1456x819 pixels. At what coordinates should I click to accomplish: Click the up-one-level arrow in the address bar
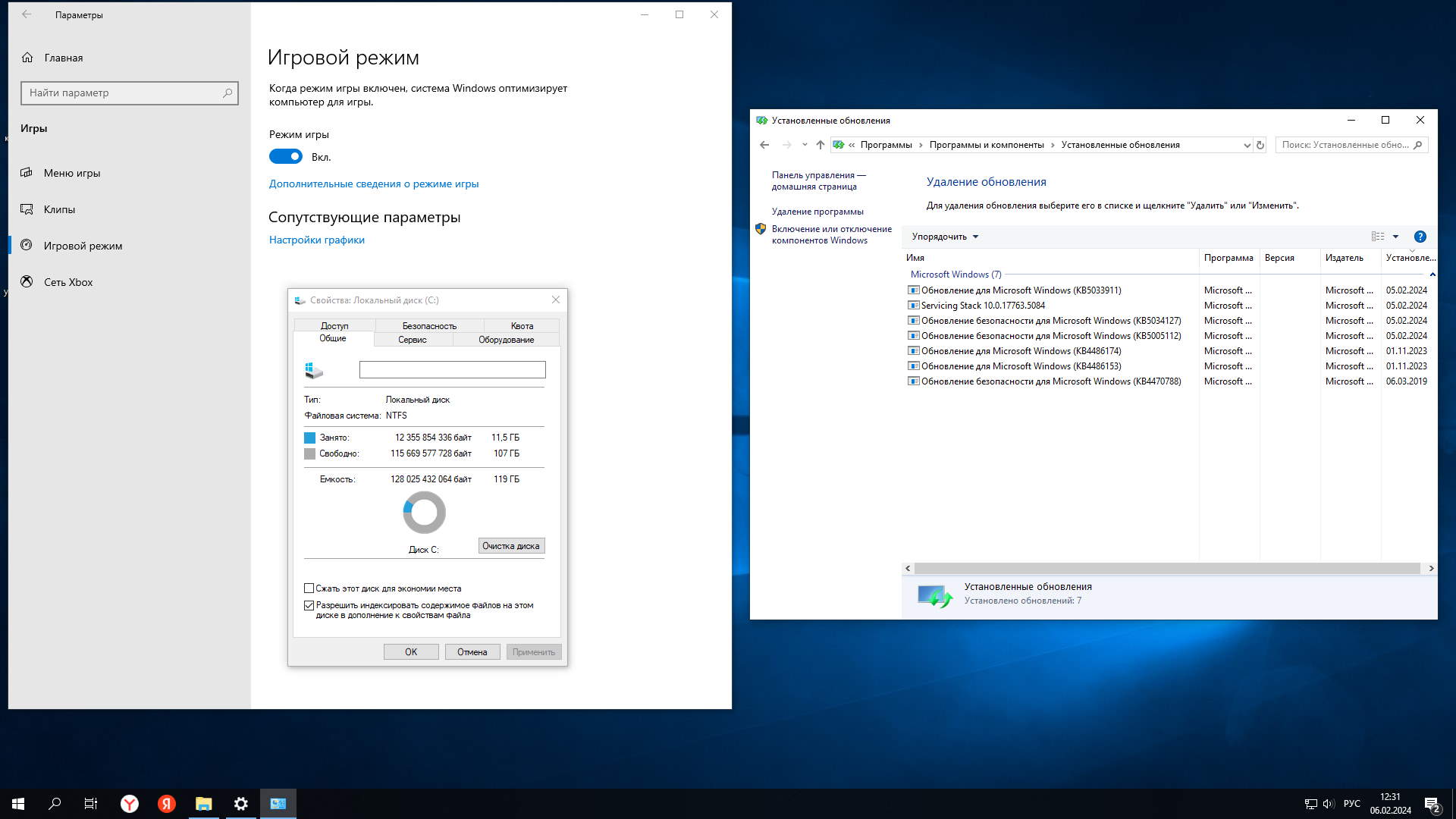pyautogui.click(x=820, y=145)
